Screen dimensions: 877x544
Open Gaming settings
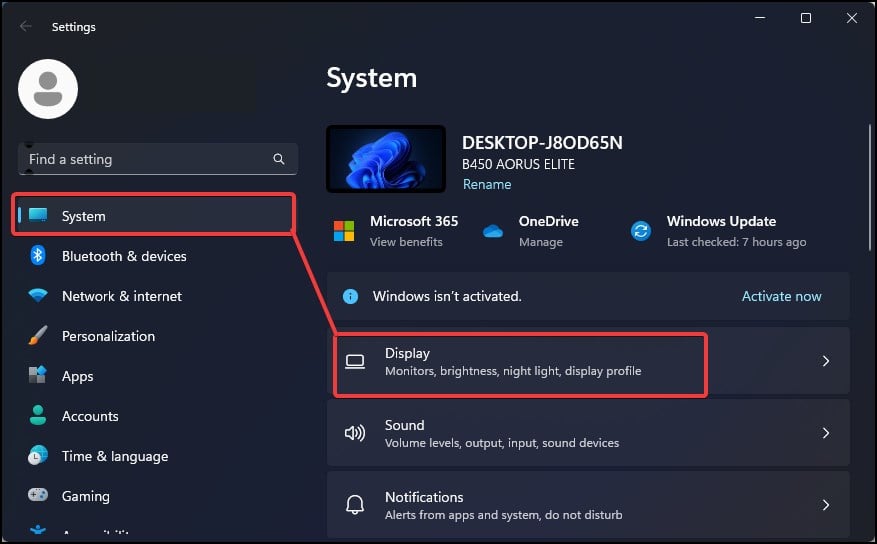[x=157, y=496]
